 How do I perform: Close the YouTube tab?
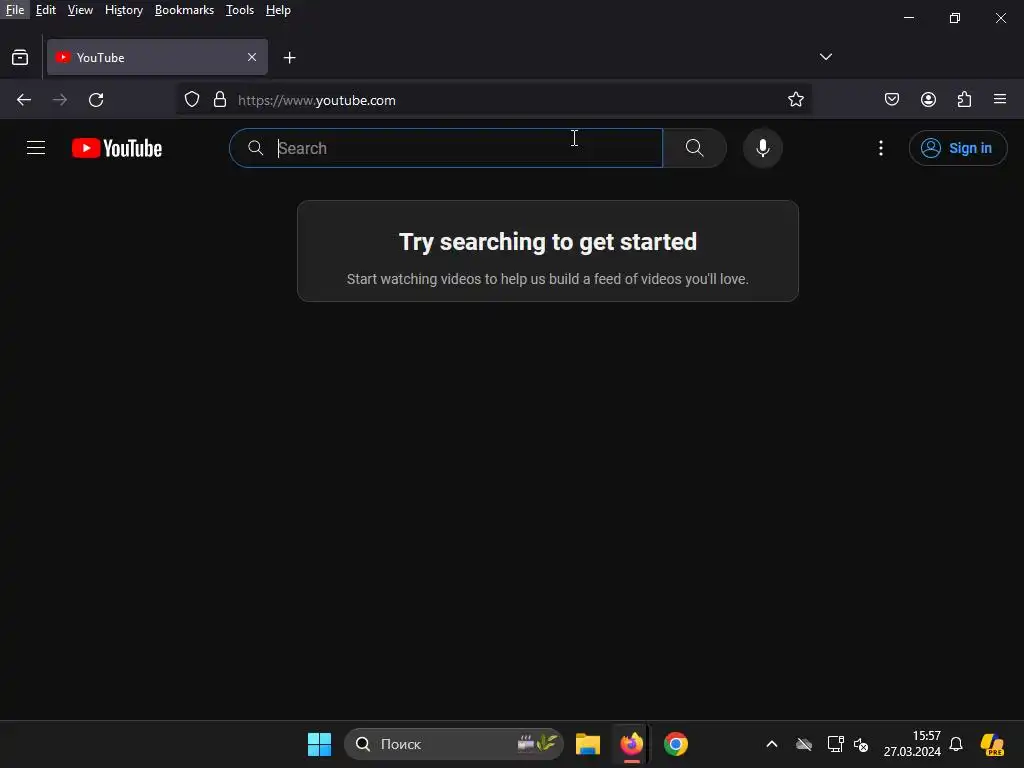coord(252,57)
